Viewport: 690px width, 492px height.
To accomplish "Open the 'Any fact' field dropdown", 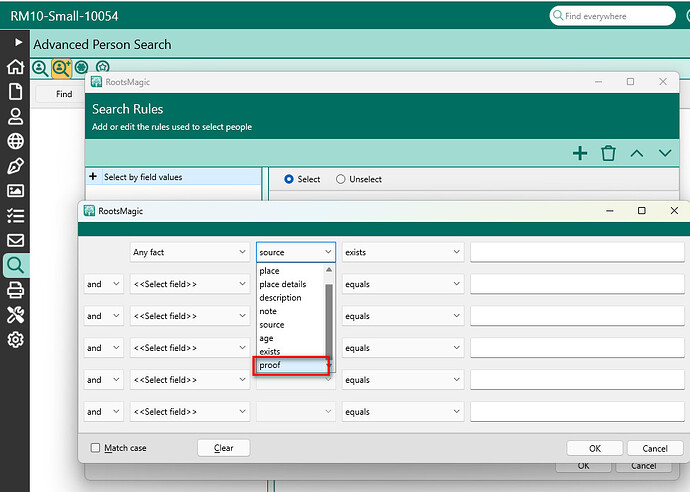I will coord(190,252).
